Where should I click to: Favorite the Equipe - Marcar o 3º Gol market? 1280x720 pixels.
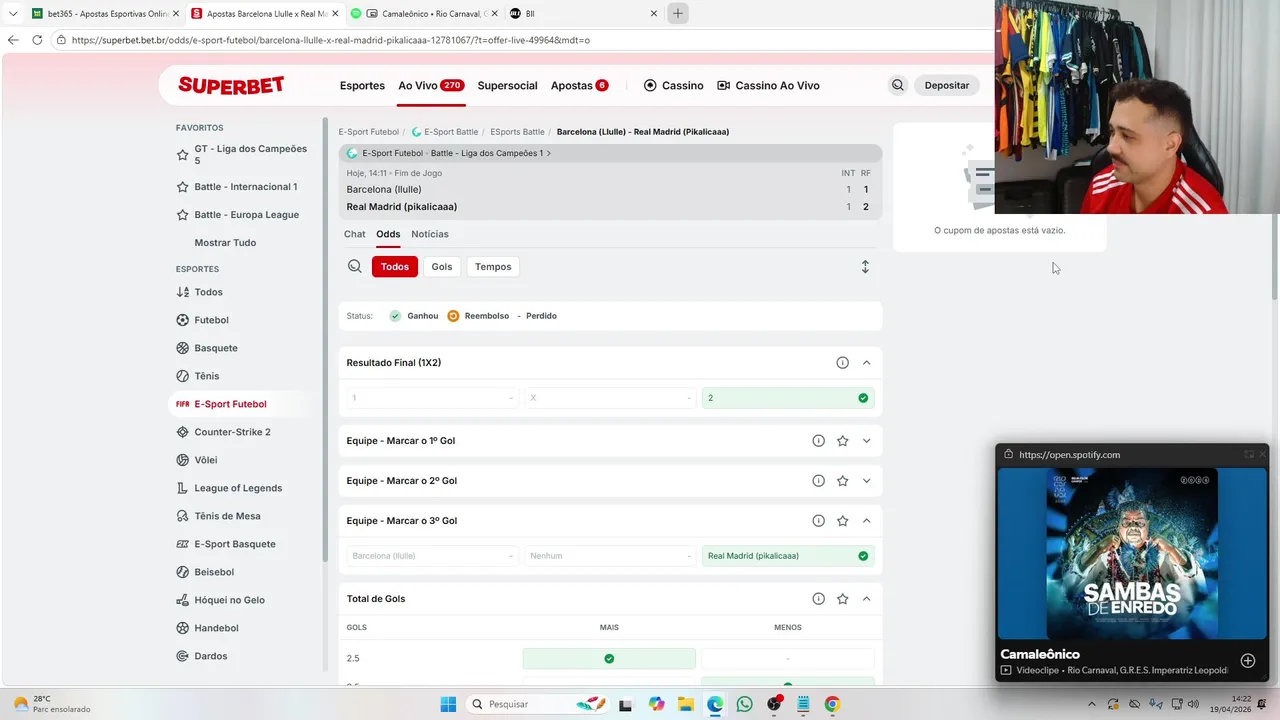842,521
